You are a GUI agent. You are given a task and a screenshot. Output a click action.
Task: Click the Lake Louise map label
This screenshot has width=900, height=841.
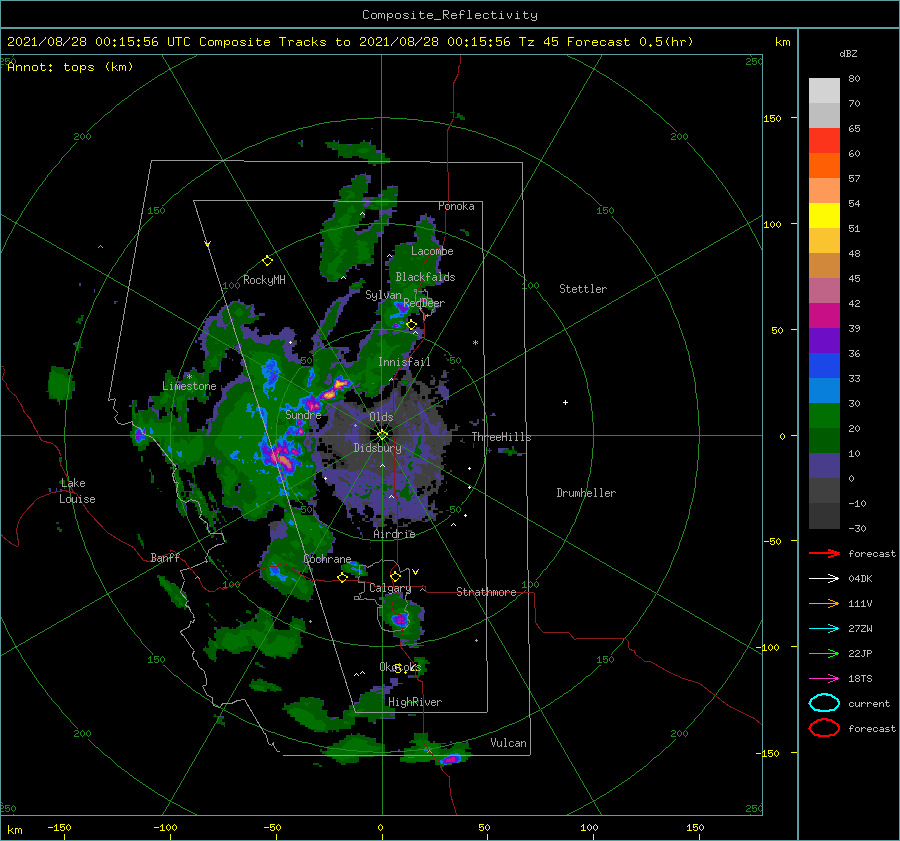click(77, 491)
